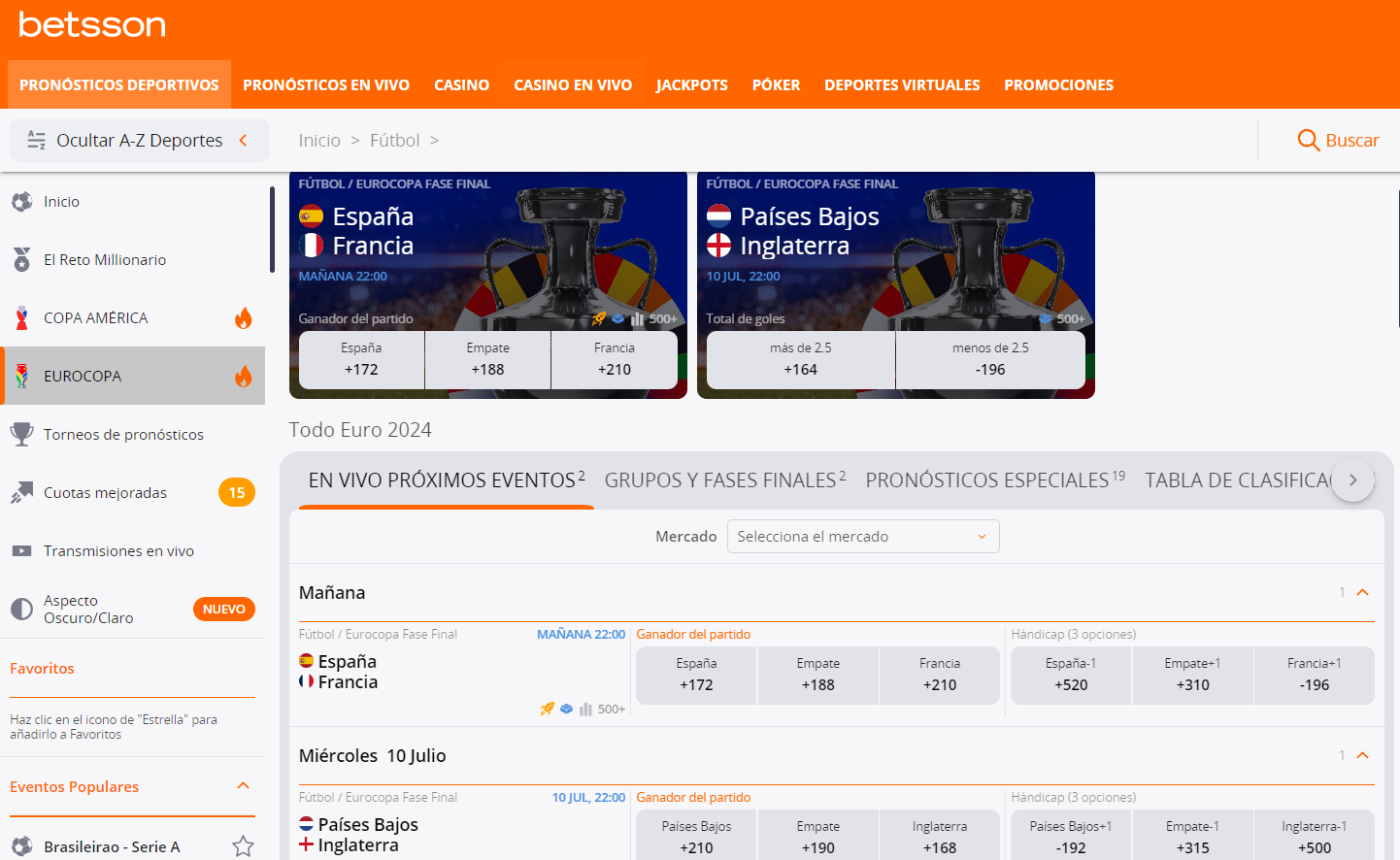Click the Copa América trophy icon
This screenshot has height=860, width=1400.
(x=21, y=318)
